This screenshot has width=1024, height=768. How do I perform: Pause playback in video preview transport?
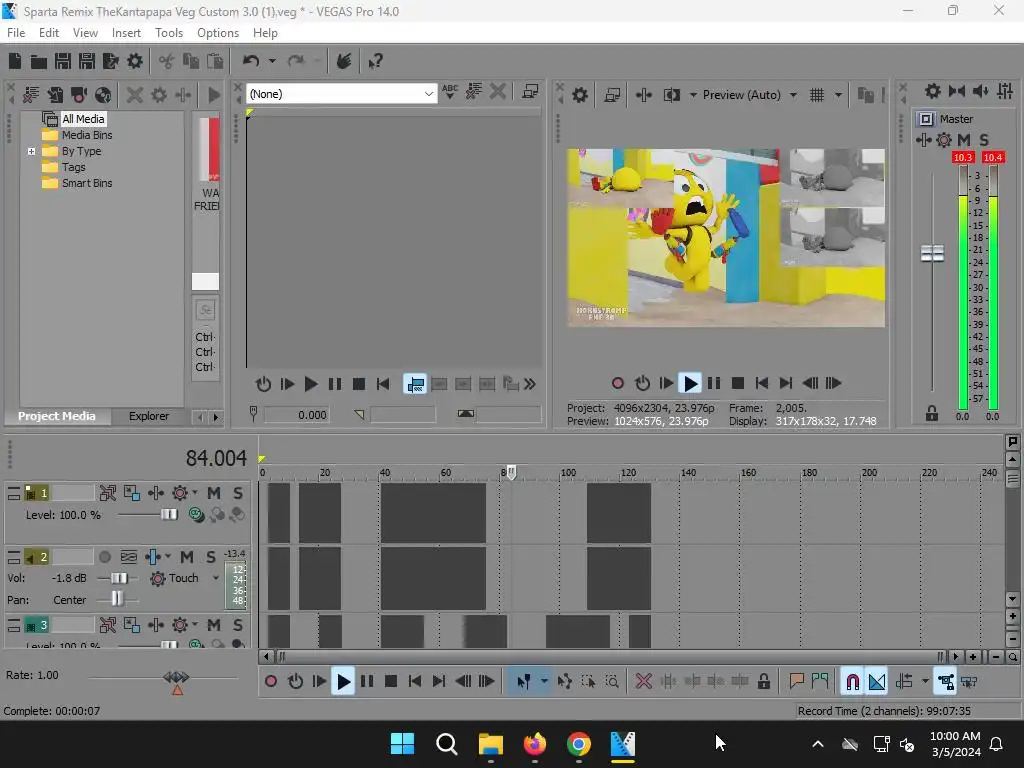point(714,383)
